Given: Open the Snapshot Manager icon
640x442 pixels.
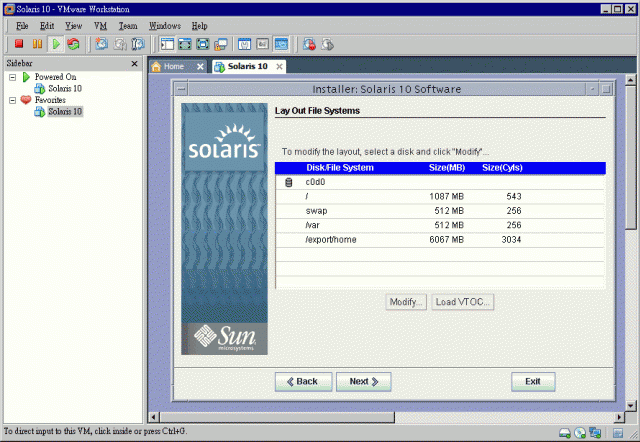Looking at the screenshot, I should tap(138, 44).
